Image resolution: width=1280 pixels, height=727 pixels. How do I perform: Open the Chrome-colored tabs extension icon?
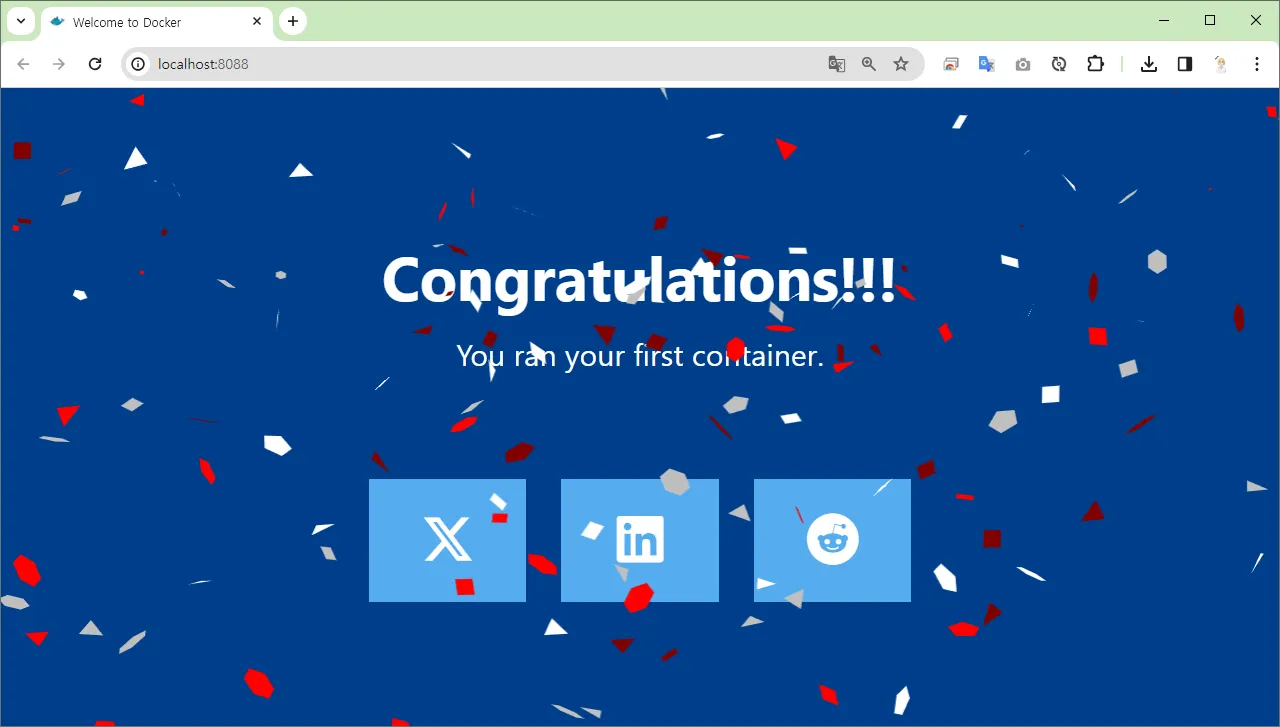coord(951,64)
